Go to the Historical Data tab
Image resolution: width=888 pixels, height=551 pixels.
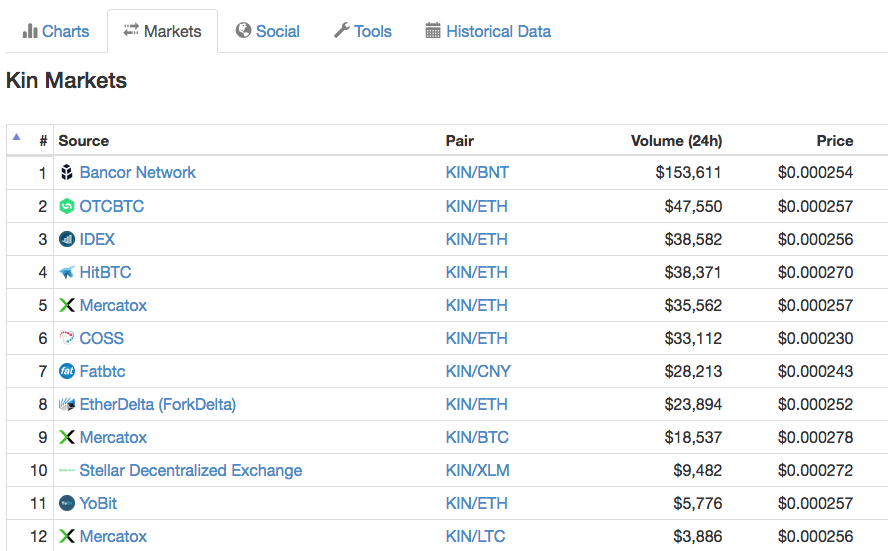pyautogui.click(x=488, y=31)
